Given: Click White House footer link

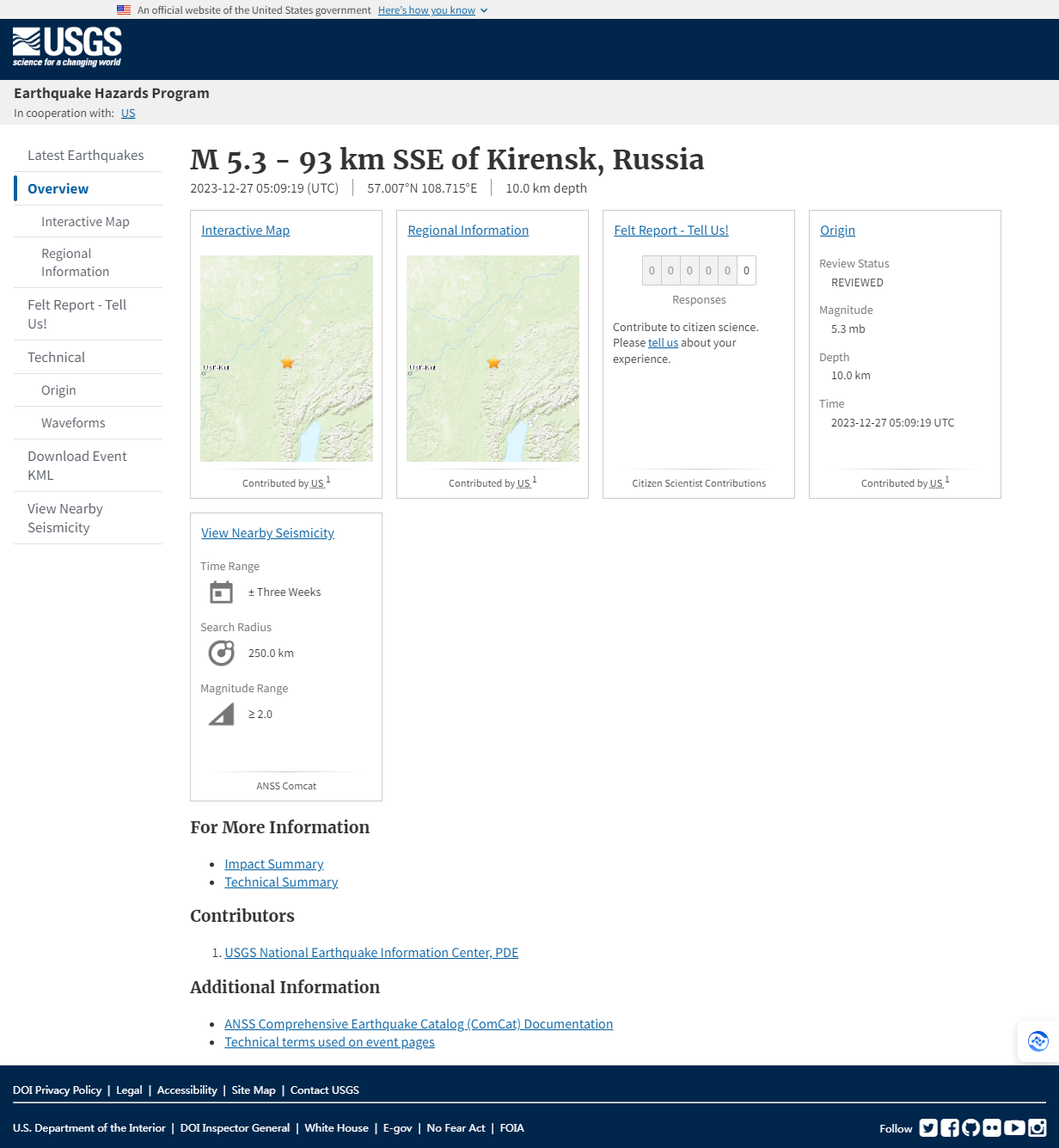Looking at the screenshot, I should pyautogui.click(x=336, y=1128).
